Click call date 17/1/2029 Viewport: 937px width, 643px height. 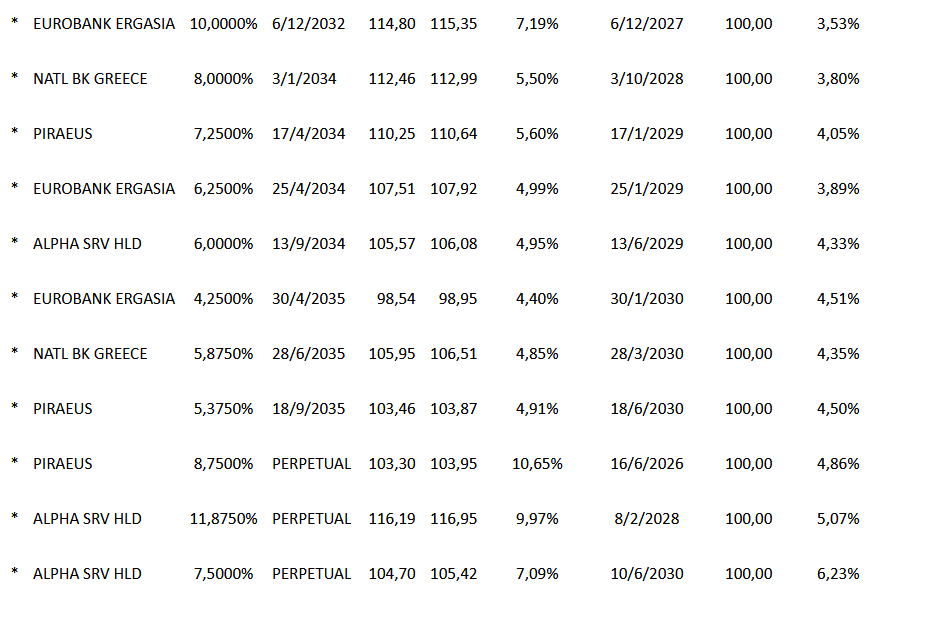[646, 134]
